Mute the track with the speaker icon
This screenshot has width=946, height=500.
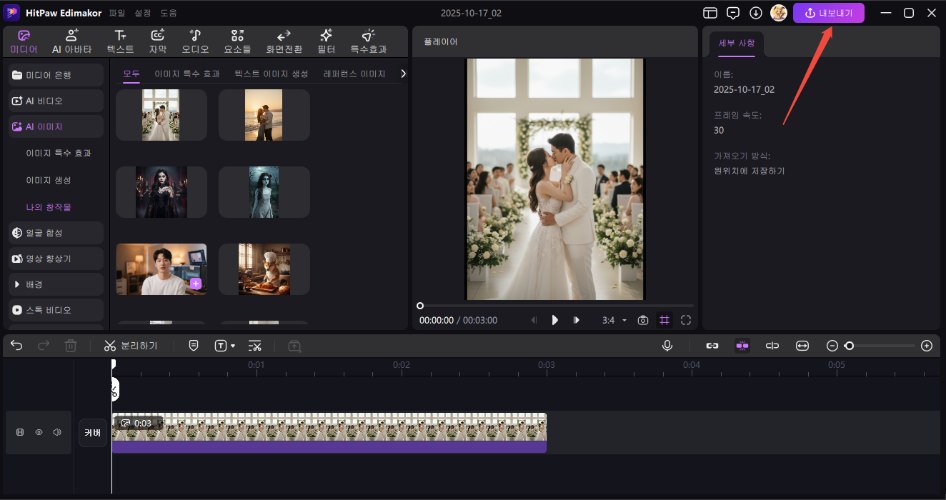click(57, 432)
